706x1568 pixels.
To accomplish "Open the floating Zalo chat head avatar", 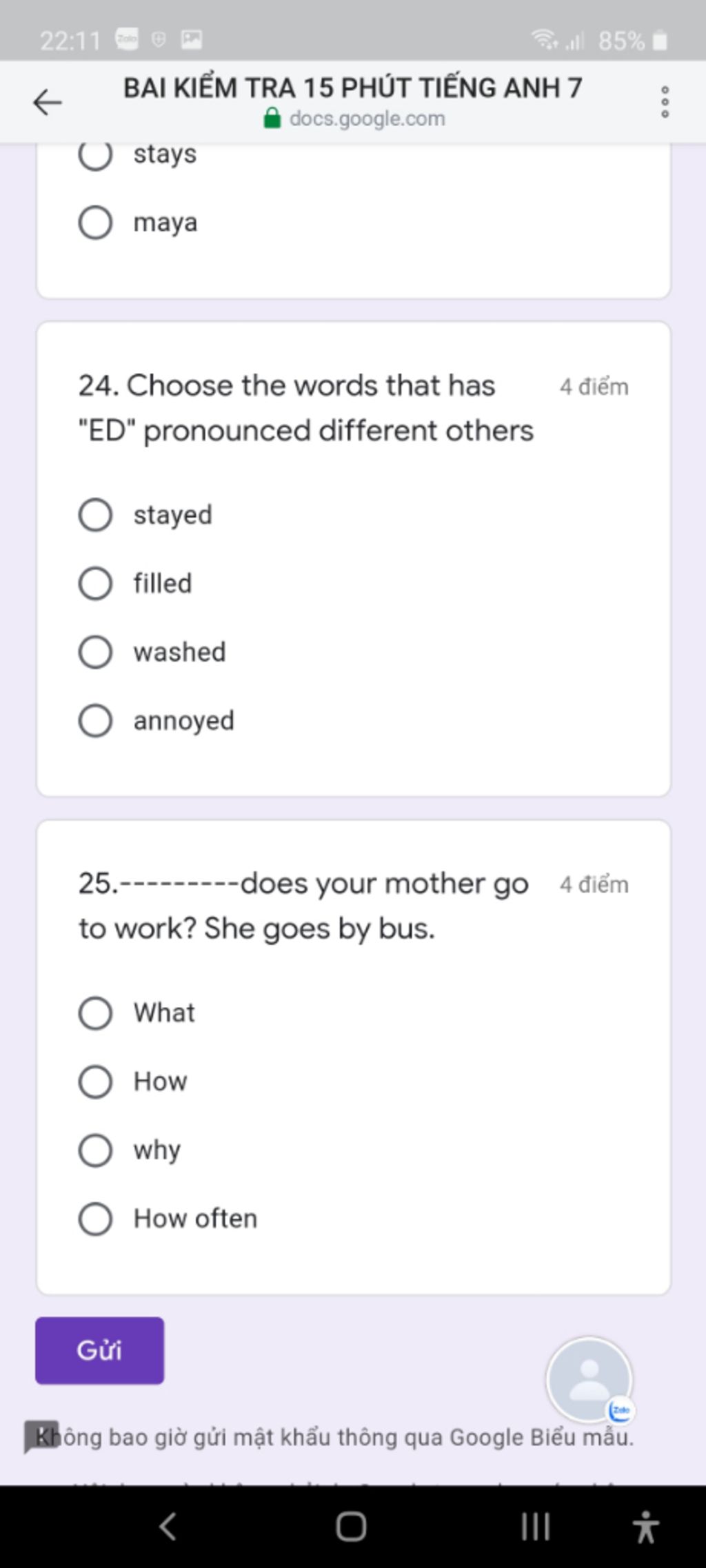I will pyautogui.click(x=589, y=1379).
